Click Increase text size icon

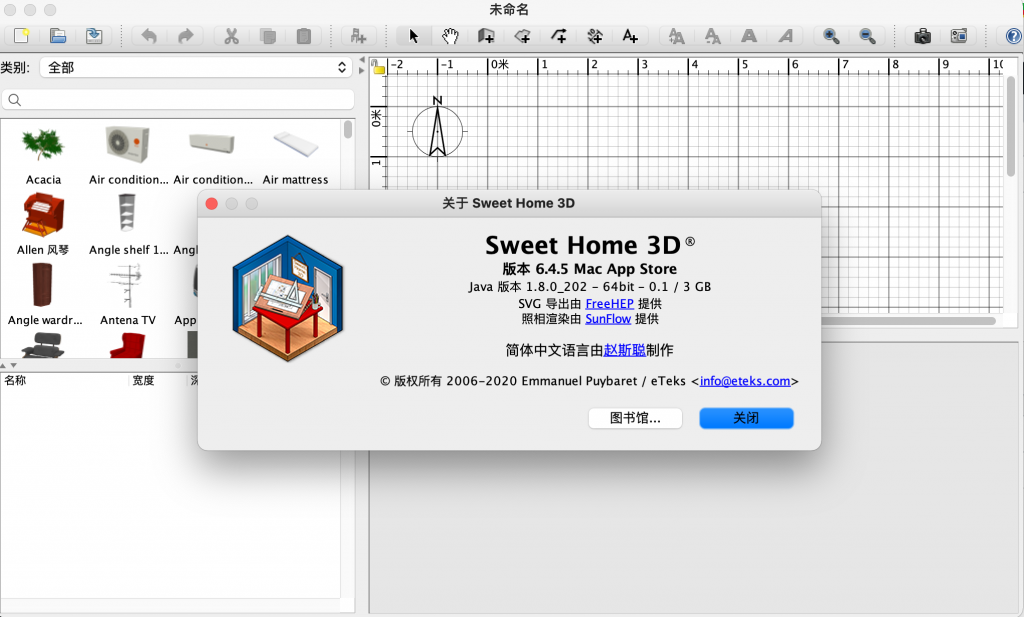click(x=677, y=36)
